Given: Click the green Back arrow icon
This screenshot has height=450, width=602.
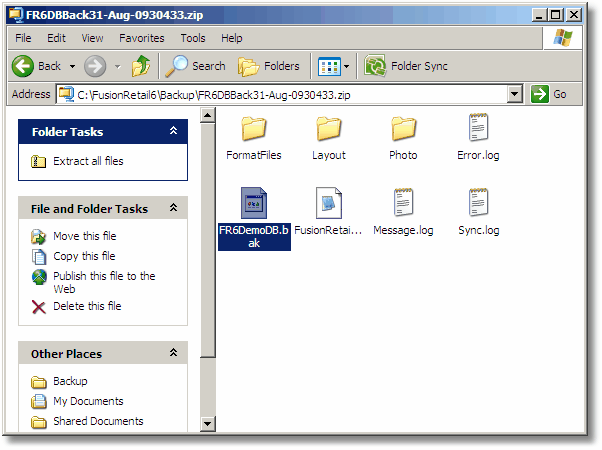Looking at the screenshot, I should [23, 66].
